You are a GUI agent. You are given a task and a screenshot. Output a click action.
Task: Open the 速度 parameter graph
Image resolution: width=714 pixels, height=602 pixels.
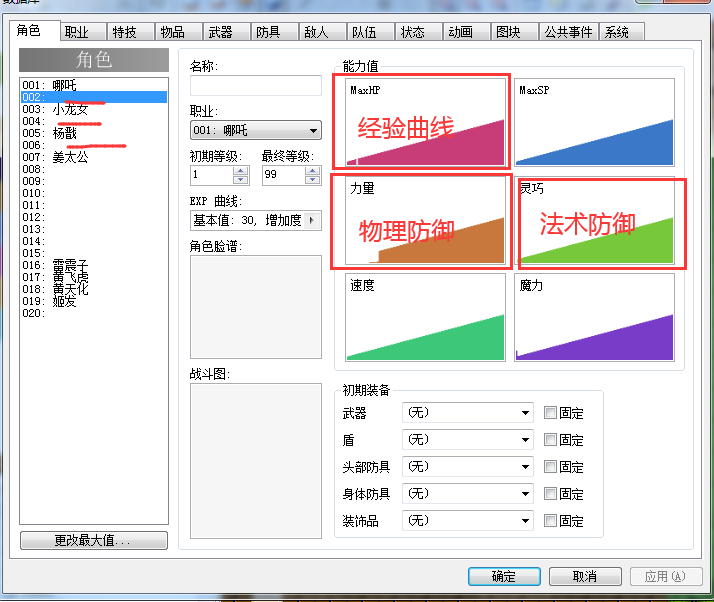(425, 317)
